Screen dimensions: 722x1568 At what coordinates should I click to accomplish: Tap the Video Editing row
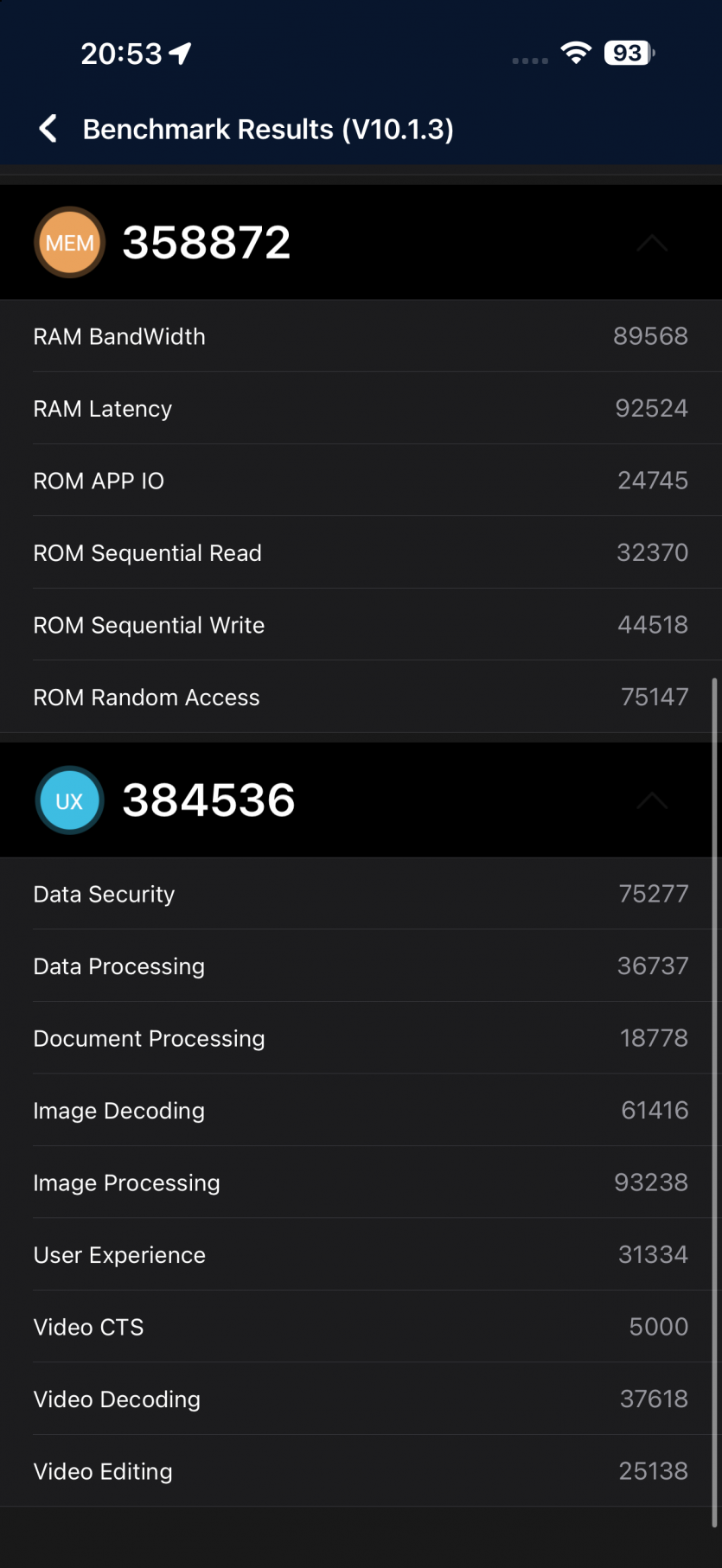click(361, 1471)
